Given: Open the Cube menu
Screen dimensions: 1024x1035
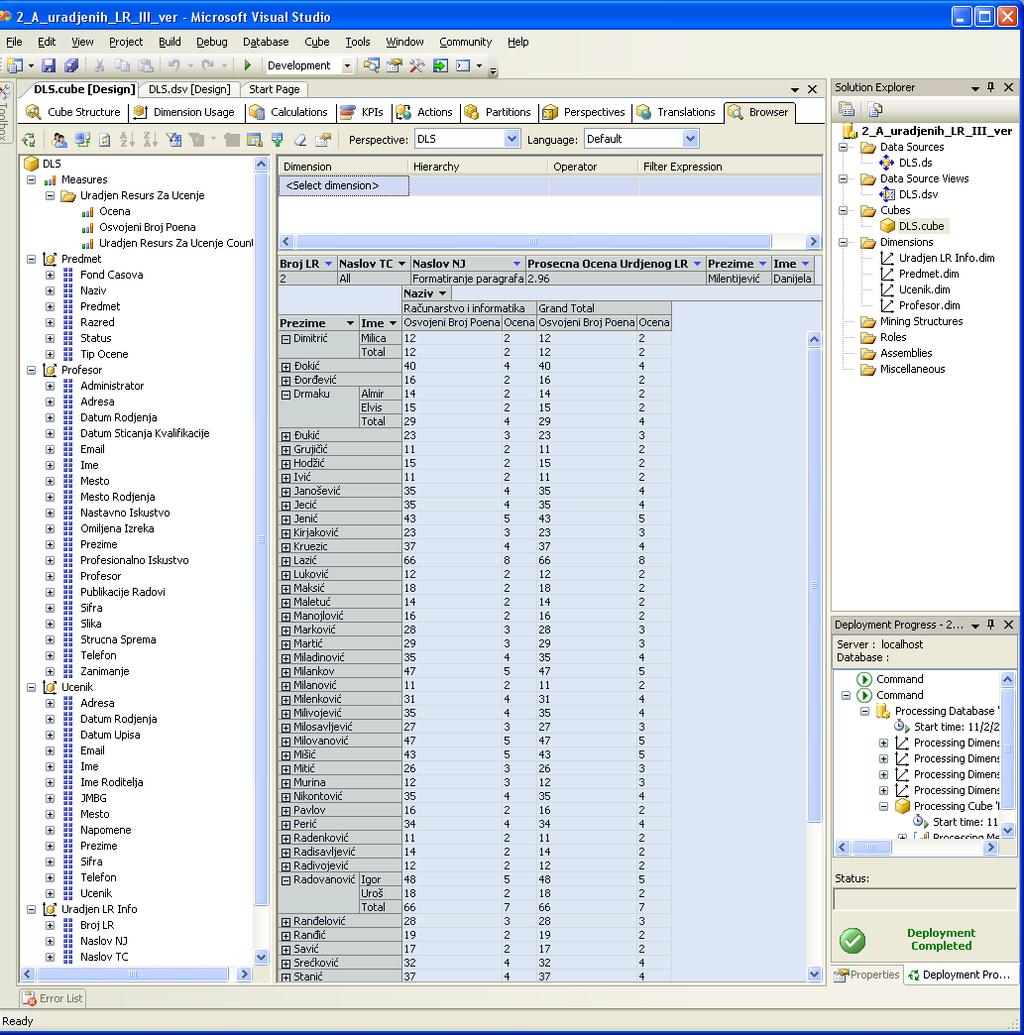Looking at the screenshot, I should 317,42.
